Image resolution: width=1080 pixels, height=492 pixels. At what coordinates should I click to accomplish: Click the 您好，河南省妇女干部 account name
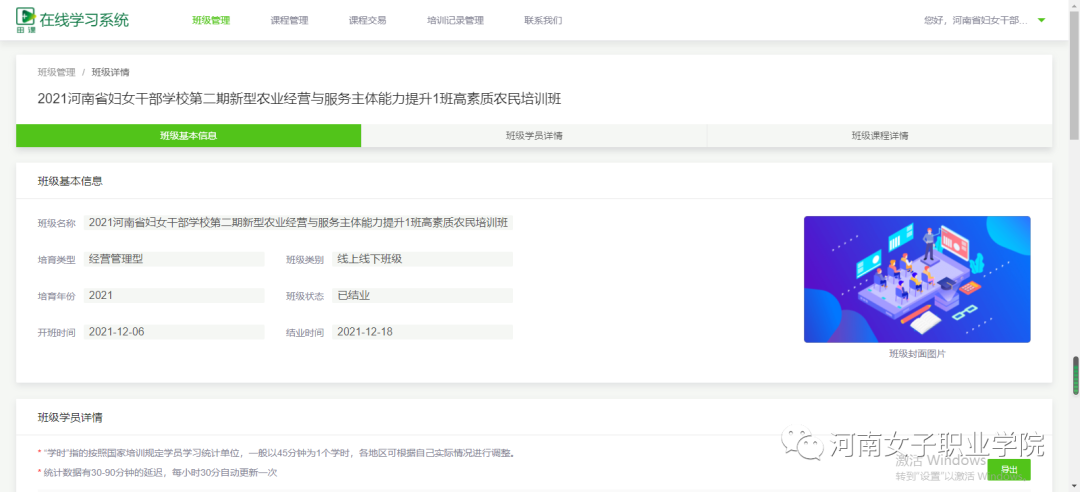976,21
